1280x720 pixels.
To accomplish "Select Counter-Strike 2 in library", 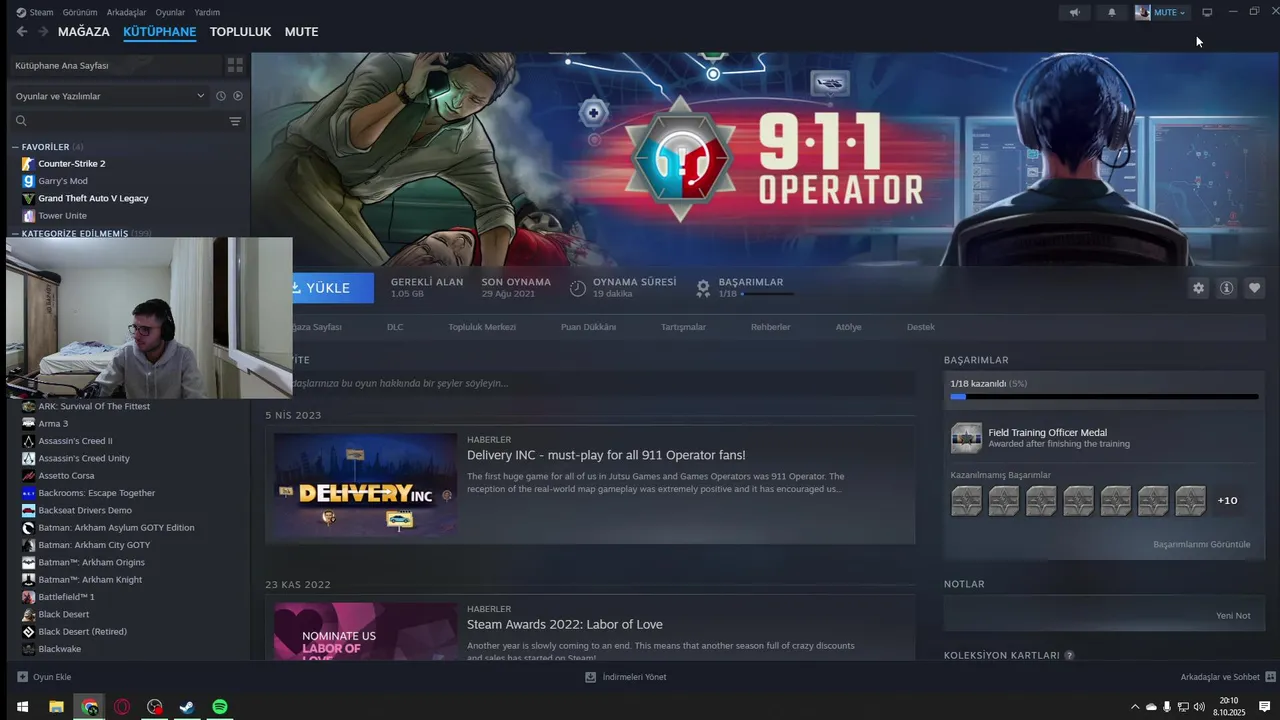I will [x=71, y=163].
